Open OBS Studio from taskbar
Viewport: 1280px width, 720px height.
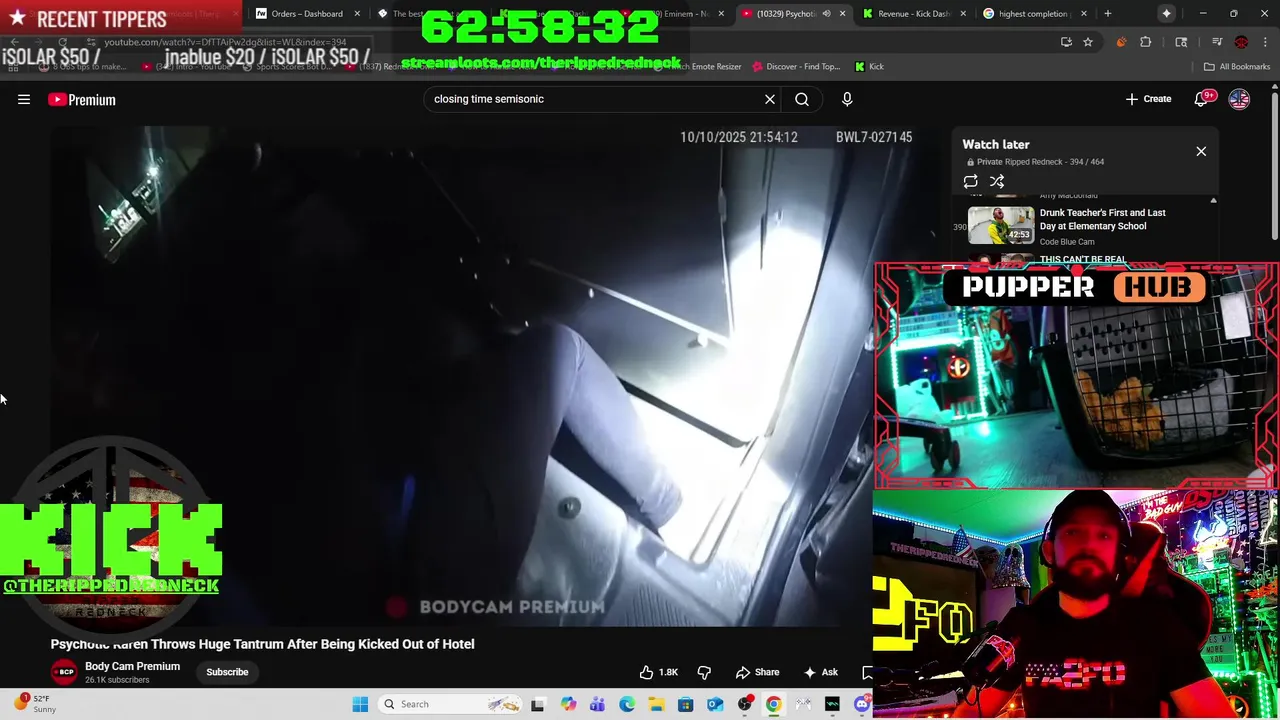pyautogui.click(x=745, y=704)
